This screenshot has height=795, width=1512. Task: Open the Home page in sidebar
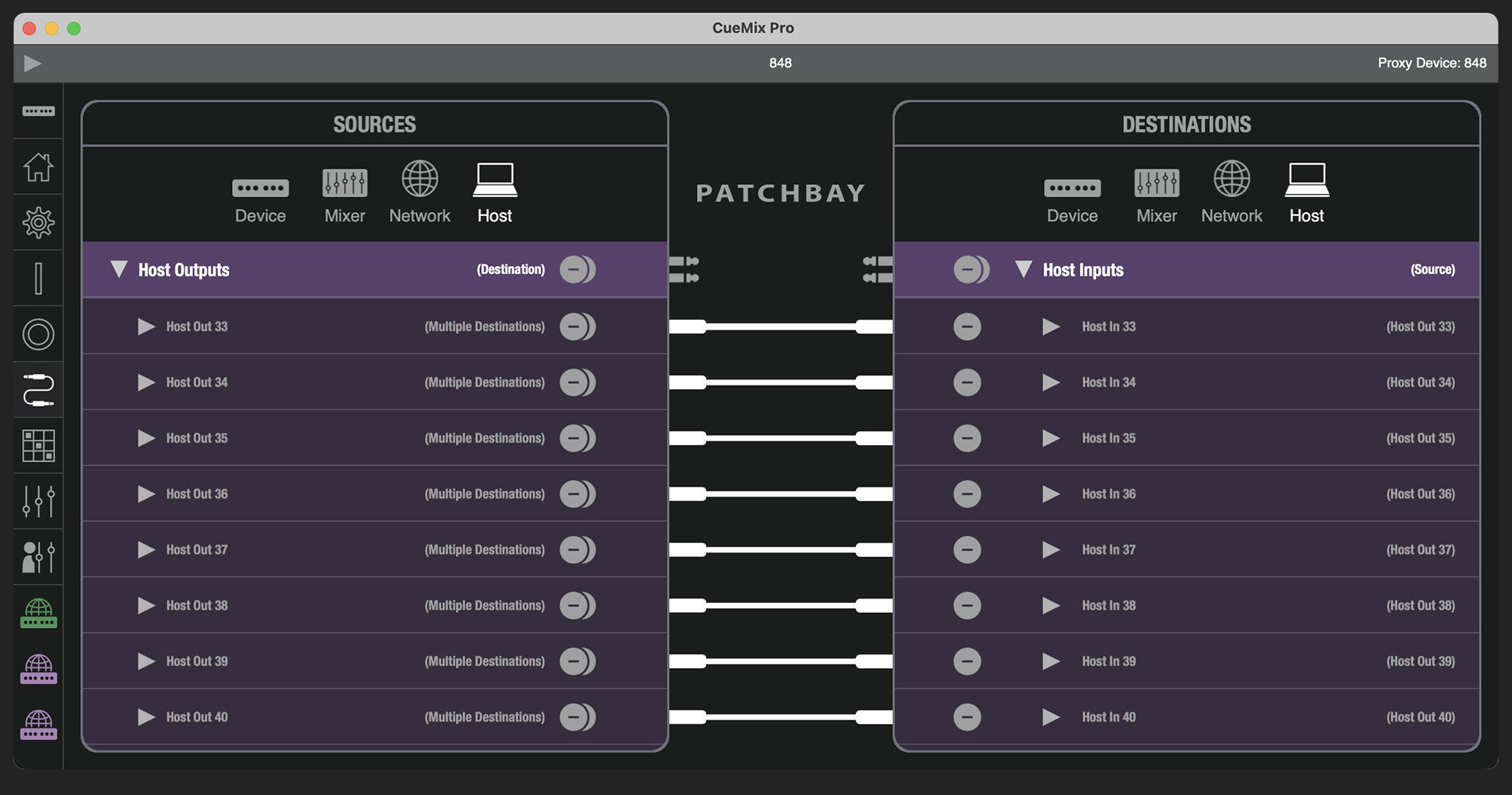tap(38, 167)
